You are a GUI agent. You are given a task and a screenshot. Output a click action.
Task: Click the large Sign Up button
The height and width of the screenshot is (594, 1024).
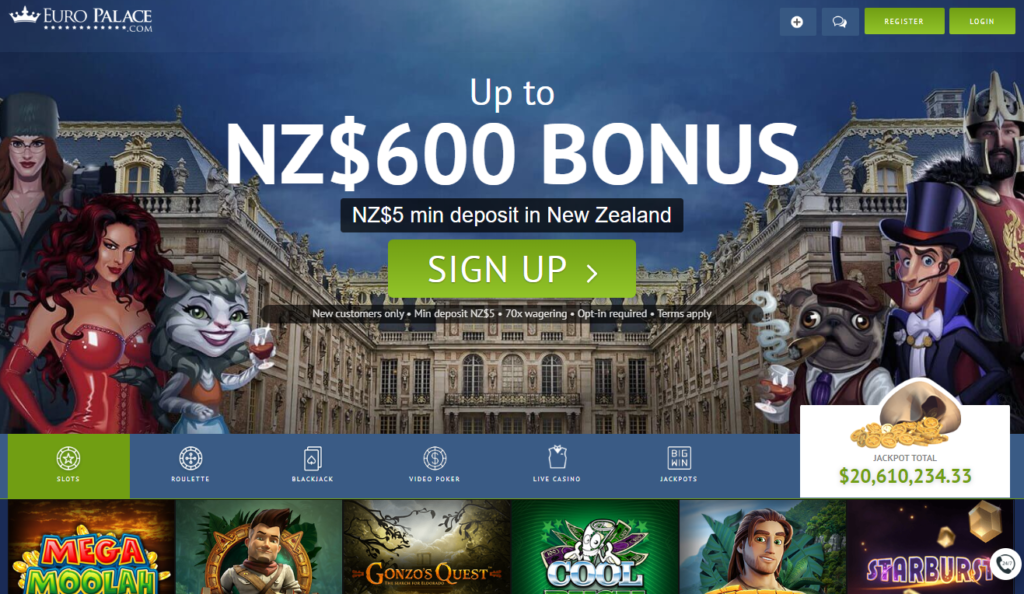512,268
